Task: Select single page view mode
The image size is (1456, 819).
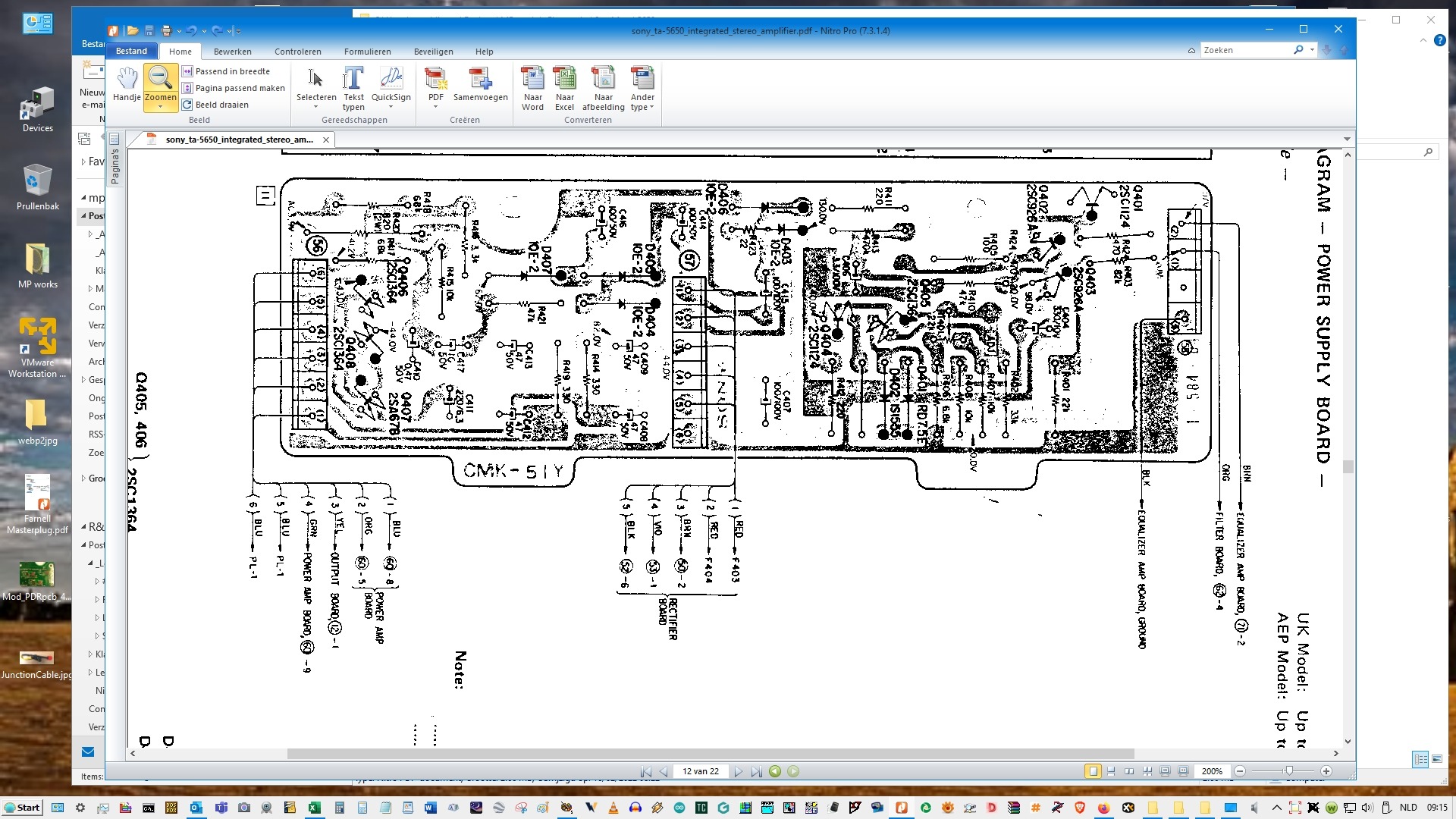Action: [x=1093, y=771]
